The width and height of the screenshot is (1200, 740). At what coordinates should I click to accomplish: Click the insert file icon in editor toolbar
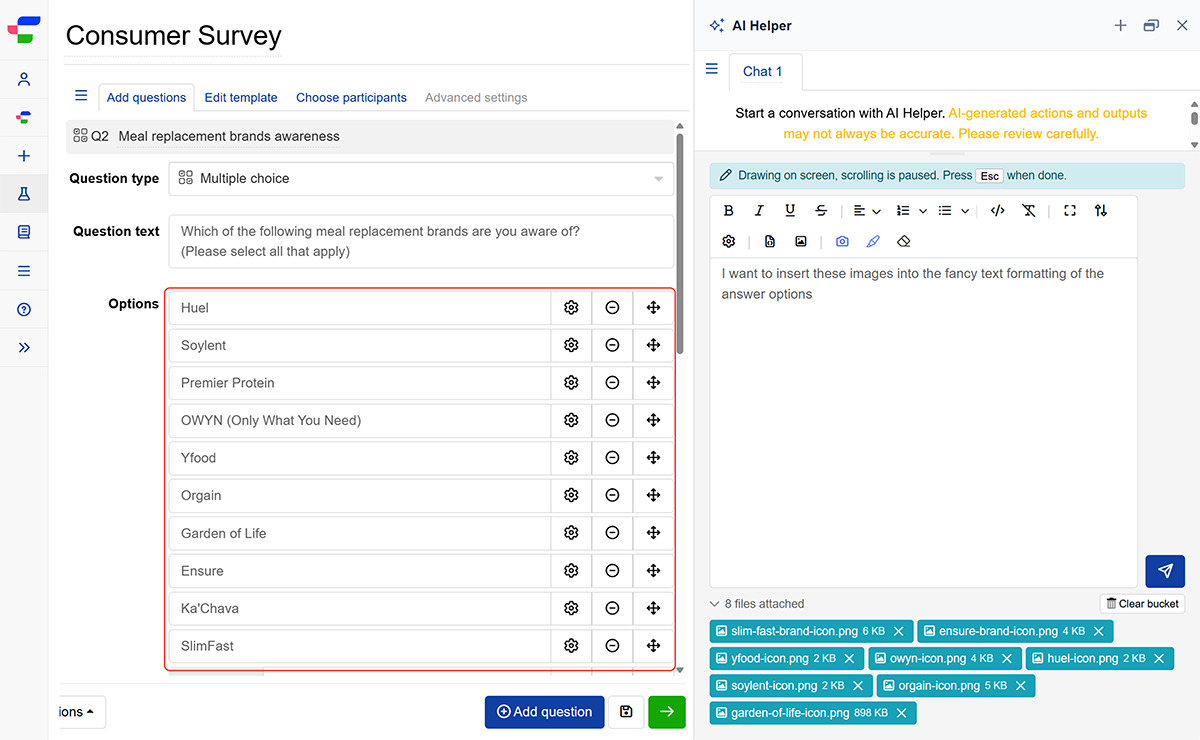click(770, 242)
